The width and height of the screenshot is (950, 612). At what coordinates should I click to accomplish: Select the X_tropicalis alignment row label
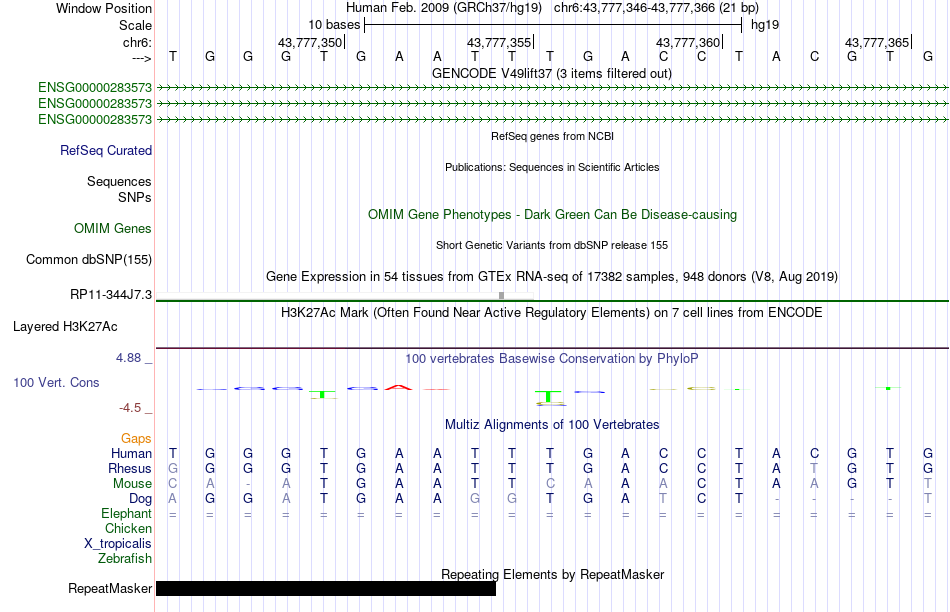point(118,544)
